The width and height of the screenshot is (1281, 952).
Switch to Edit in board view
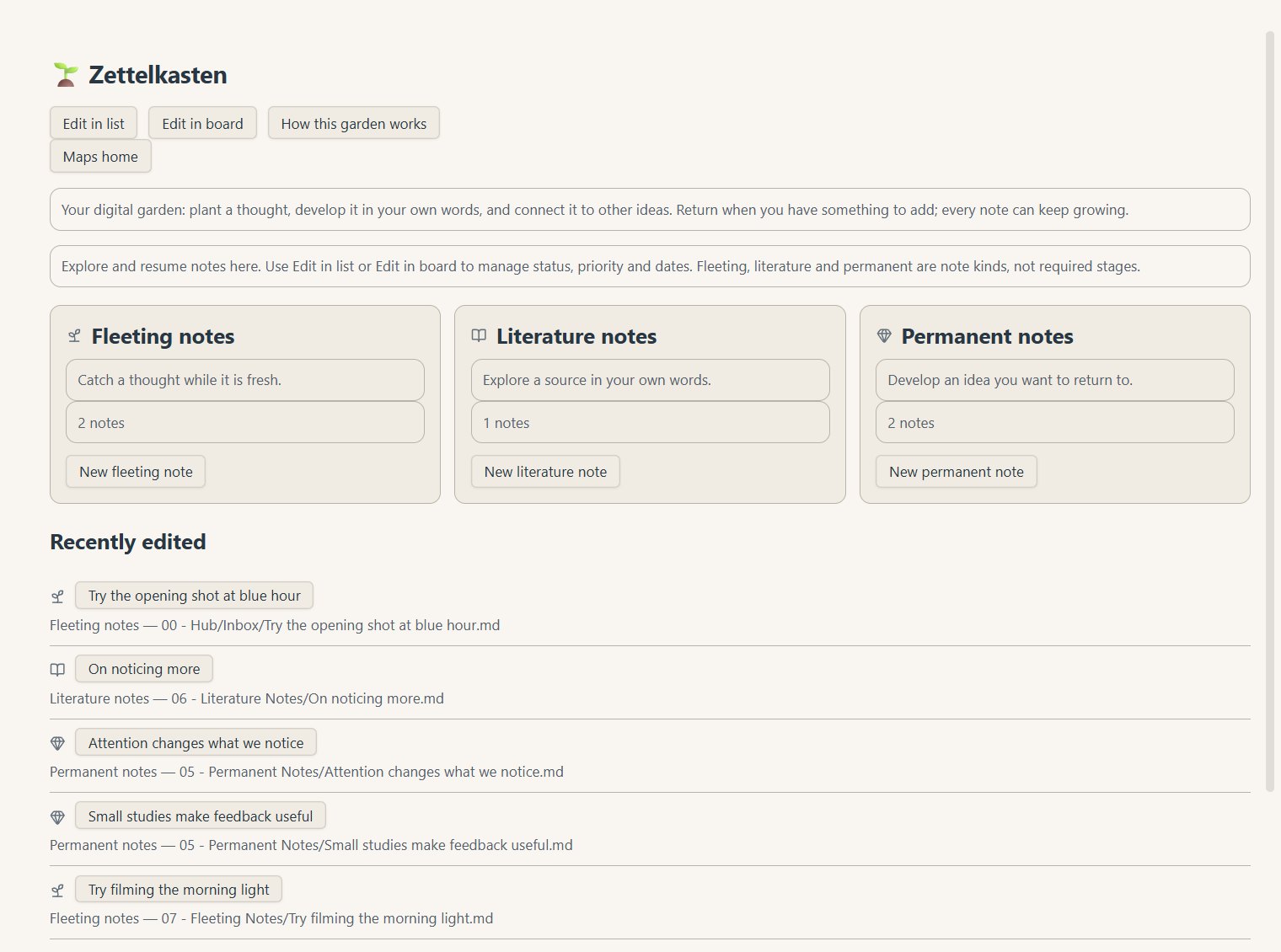pyautogui.click(x=202, y=123)
